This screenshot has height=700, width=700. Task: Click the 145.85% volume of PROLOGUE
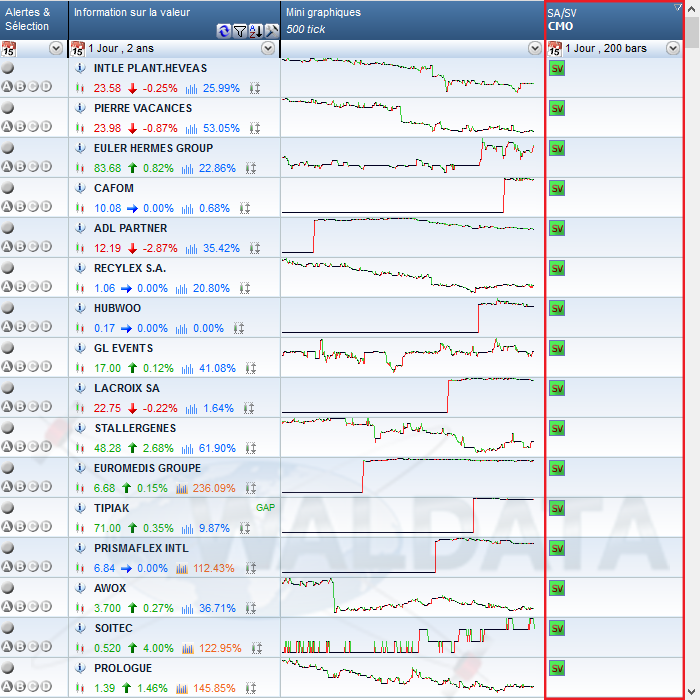click(x=214, y=688)
